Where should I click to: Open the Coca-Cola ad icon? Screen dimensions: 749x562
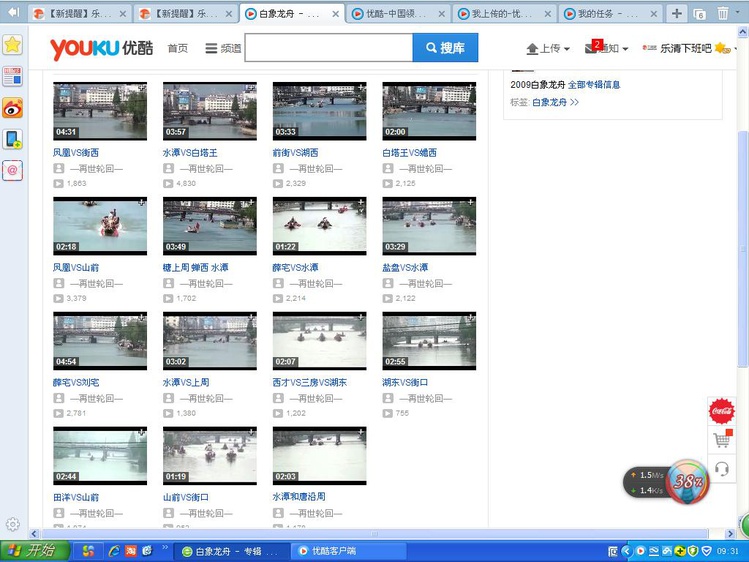[x=721, y=411]
